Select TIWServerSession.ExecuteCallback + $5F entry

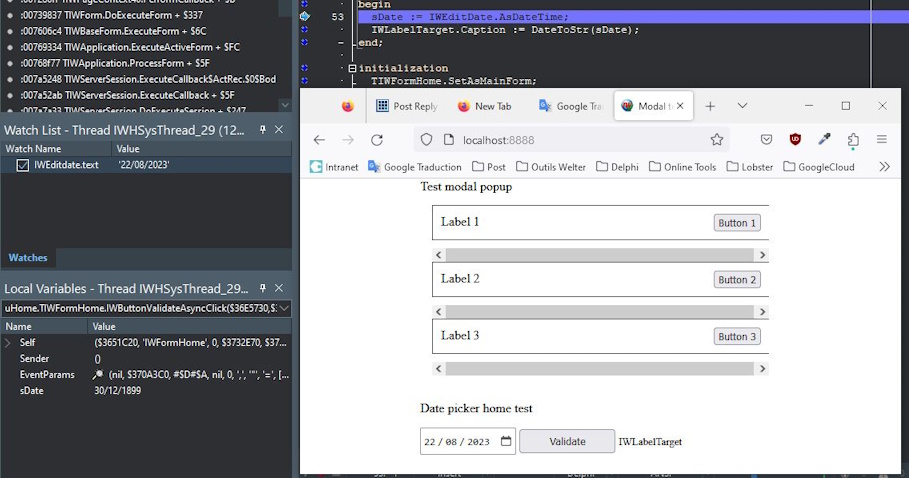pos(128,95)
